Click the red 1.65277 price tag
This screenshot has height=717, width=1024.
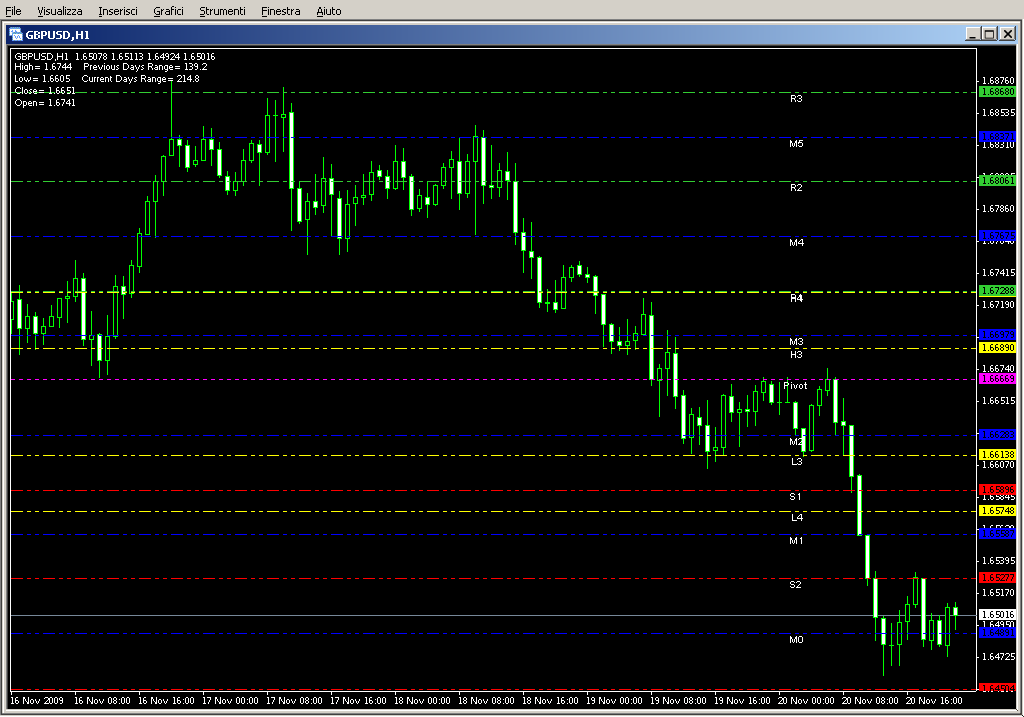(x=997, y=577)
